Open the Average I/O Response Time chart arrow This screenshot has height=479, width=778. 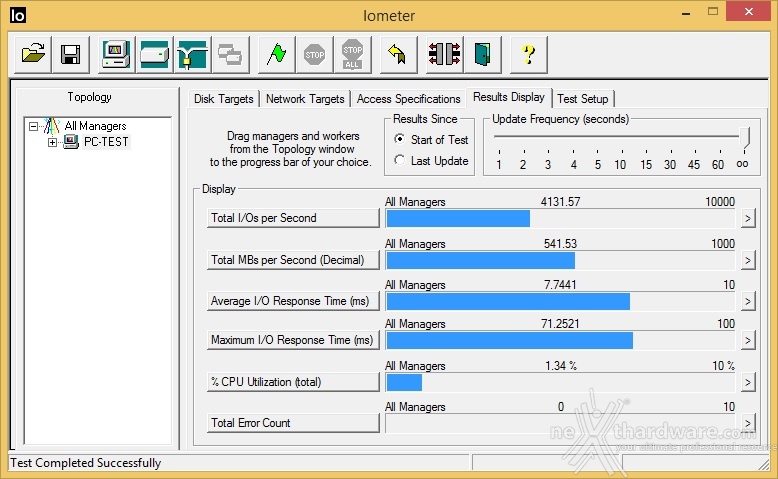pos(748,301)
